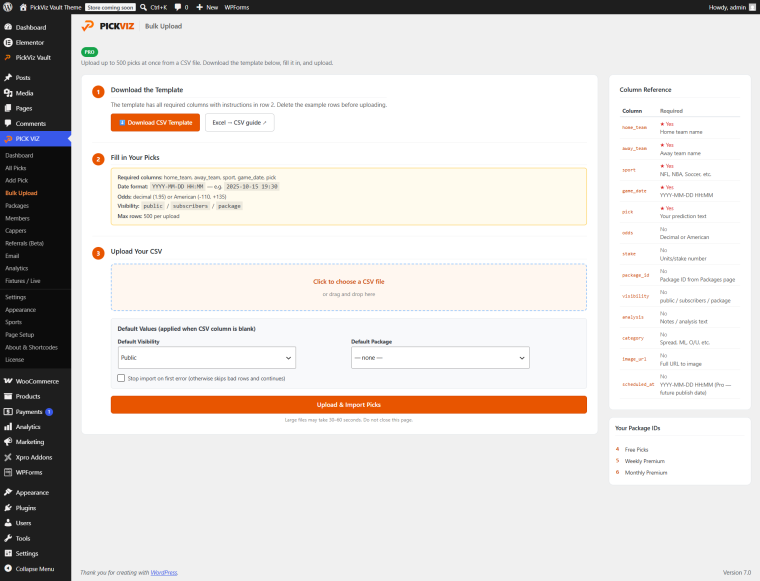Click Download CSV Template button
760x581 pixels.
155,123
